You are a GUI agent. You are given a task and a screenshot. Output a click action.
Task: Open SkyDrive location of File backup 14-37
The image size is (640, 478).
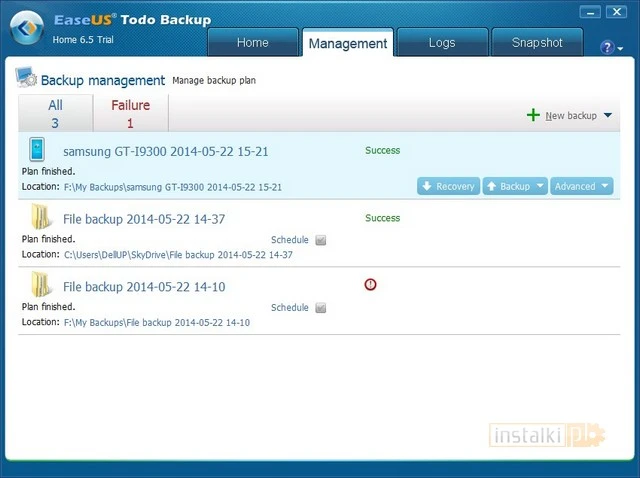(178, 255)
